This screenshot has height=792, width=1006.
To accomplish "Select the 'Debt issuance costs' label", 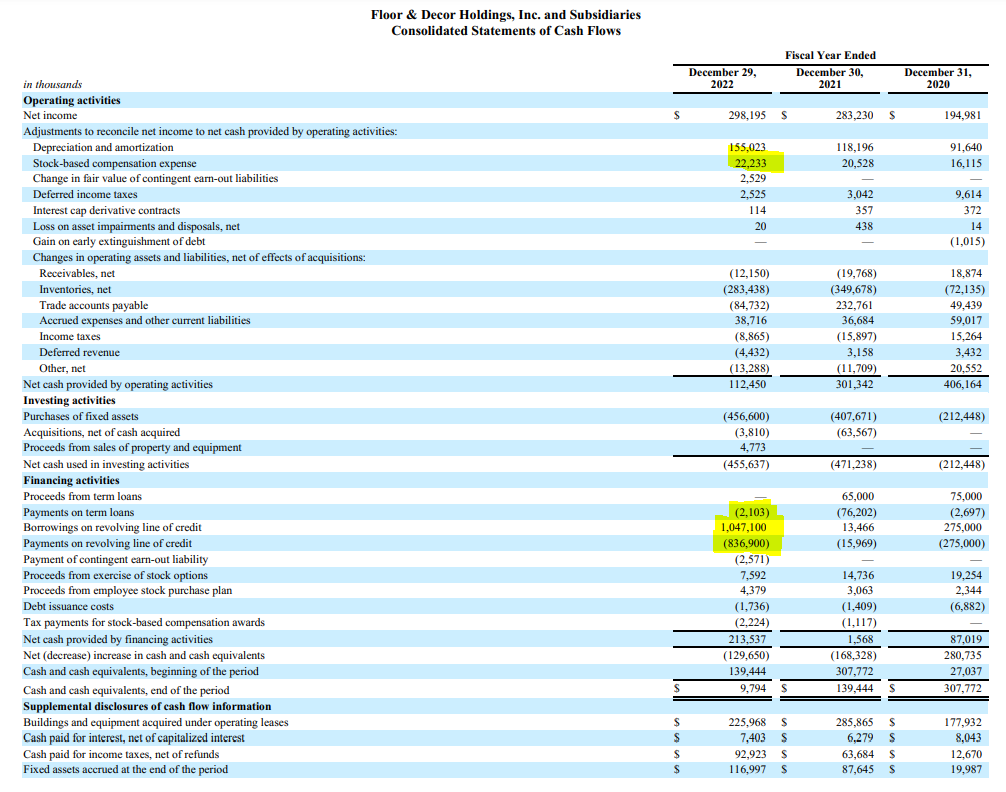I will 68,607.
